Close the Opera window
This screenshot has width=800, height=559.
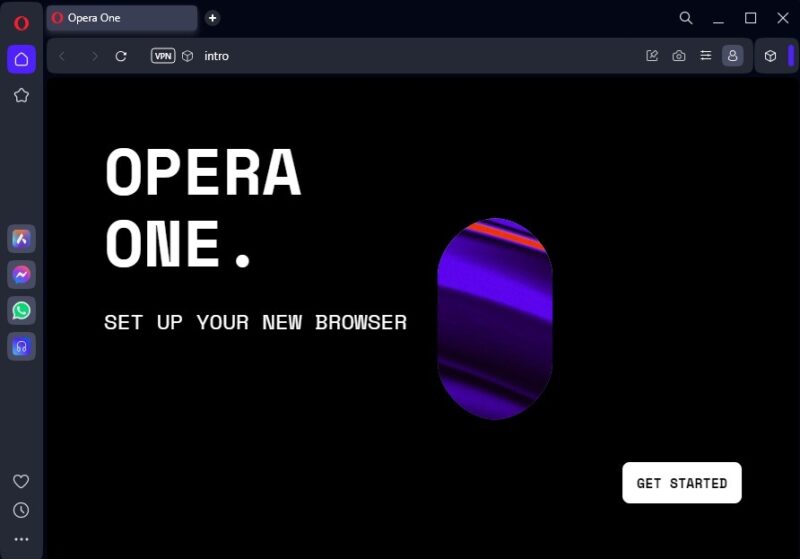pyautogui.click(x=783, y=18)
